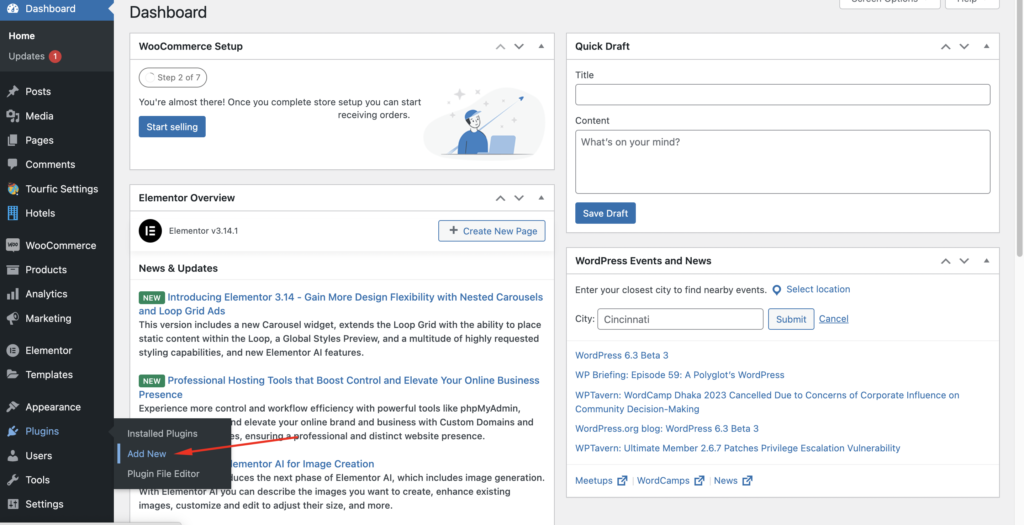Click the Quick Draft Content textarea
Image resolution: width=1024 pixels, height=525 pixels.
click(782, 162)
